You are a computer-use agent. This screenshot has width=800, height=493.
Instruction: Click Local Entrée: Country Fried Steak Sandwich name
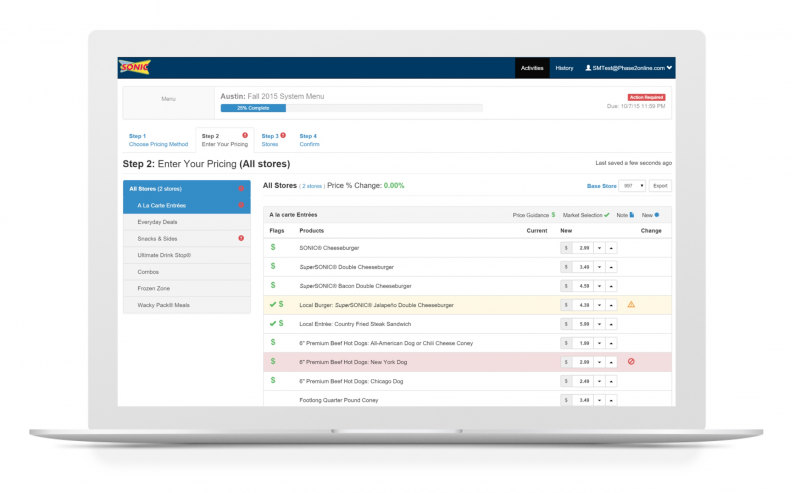(355, 324)
